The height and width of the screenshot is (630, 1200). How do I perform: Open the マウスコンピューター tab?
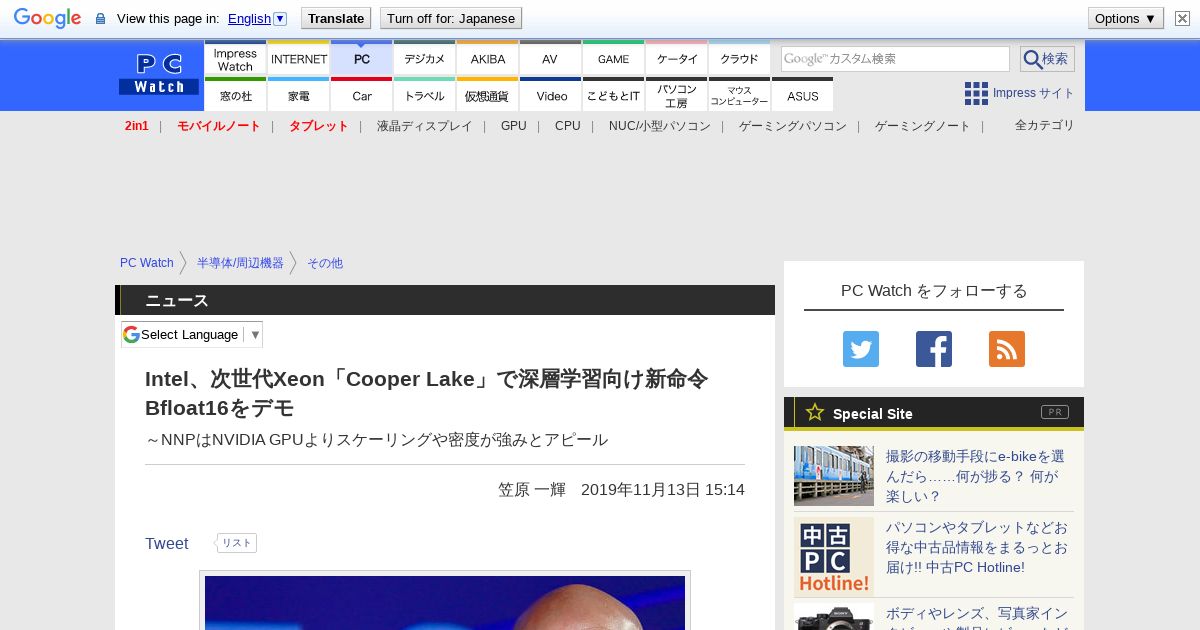coord(740,95)
